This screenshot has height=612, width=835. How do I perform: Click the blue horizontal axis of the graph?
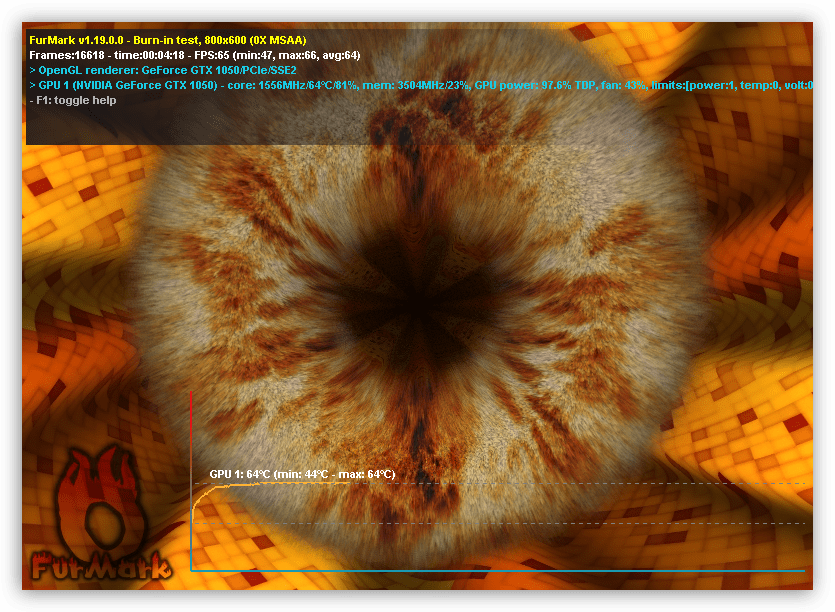(500, 570)
